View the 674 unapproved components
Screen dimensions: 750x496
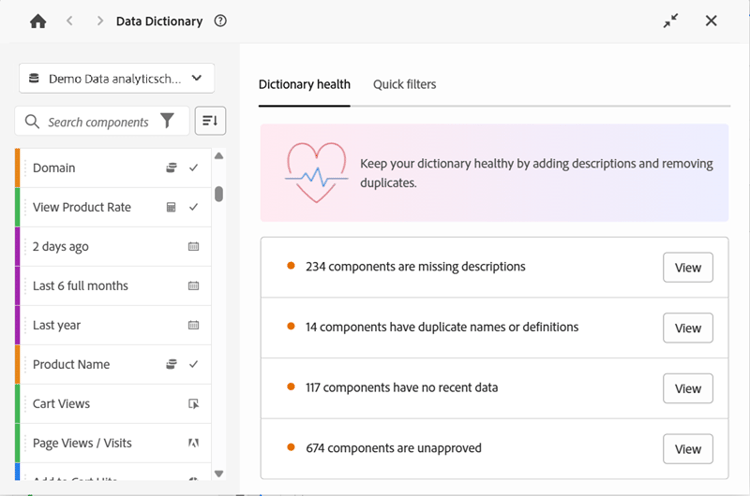pos(688,449)
